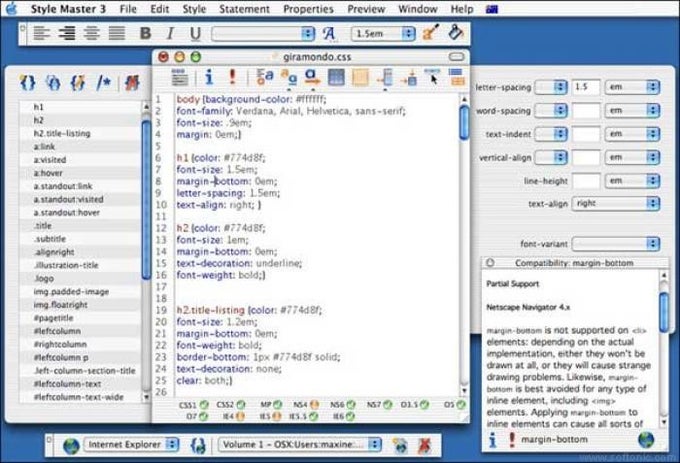Open the font-variant dropdown
The width and height of the screenshot is (680, 463).
point(616,244)
